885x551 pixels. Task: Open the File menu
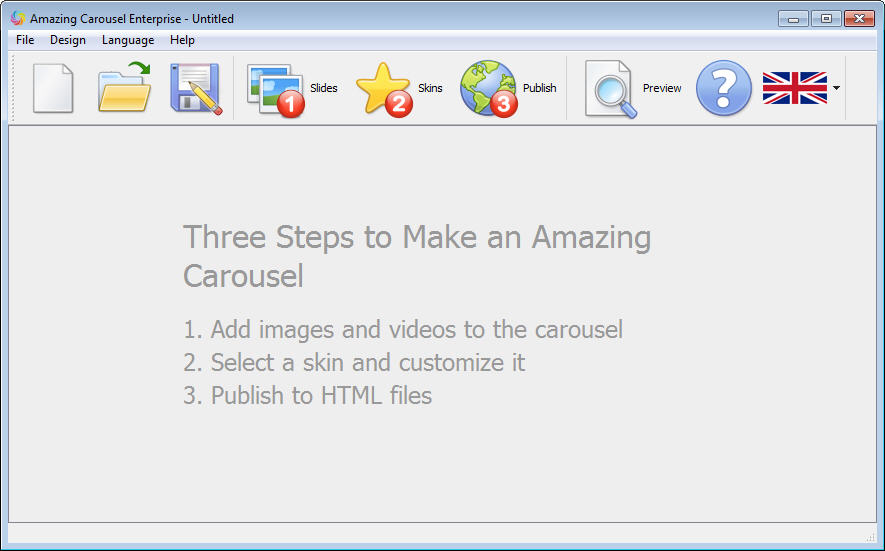[25, 40]
